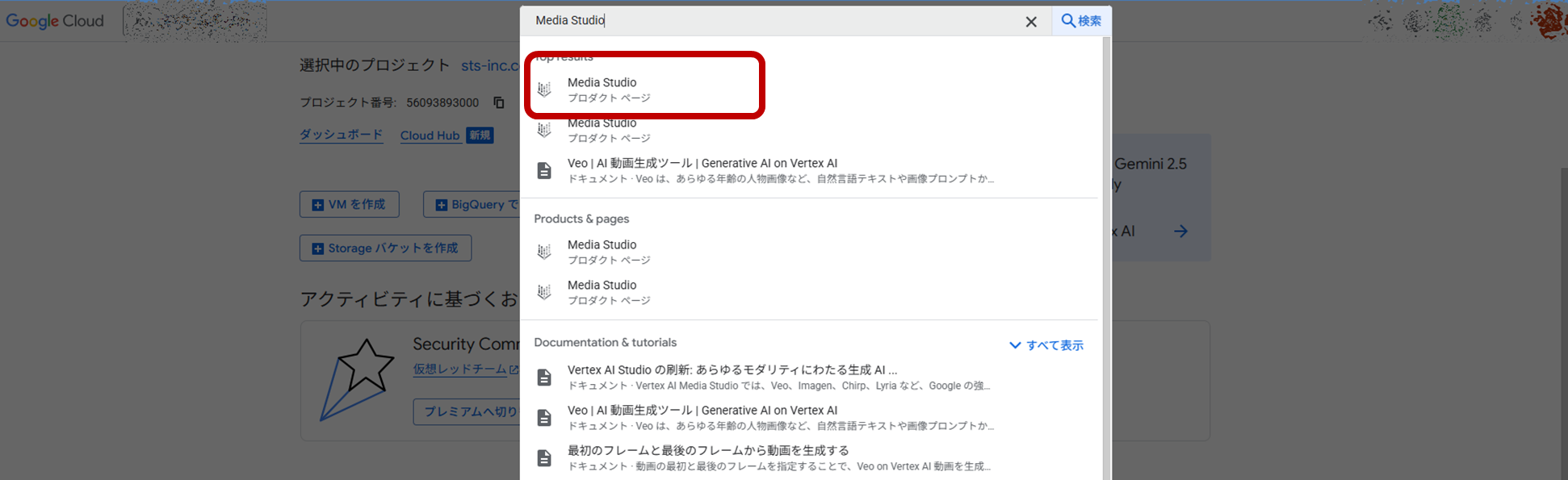Click the Google Cloud logo

pyautogui.click(x=55, y=21)
